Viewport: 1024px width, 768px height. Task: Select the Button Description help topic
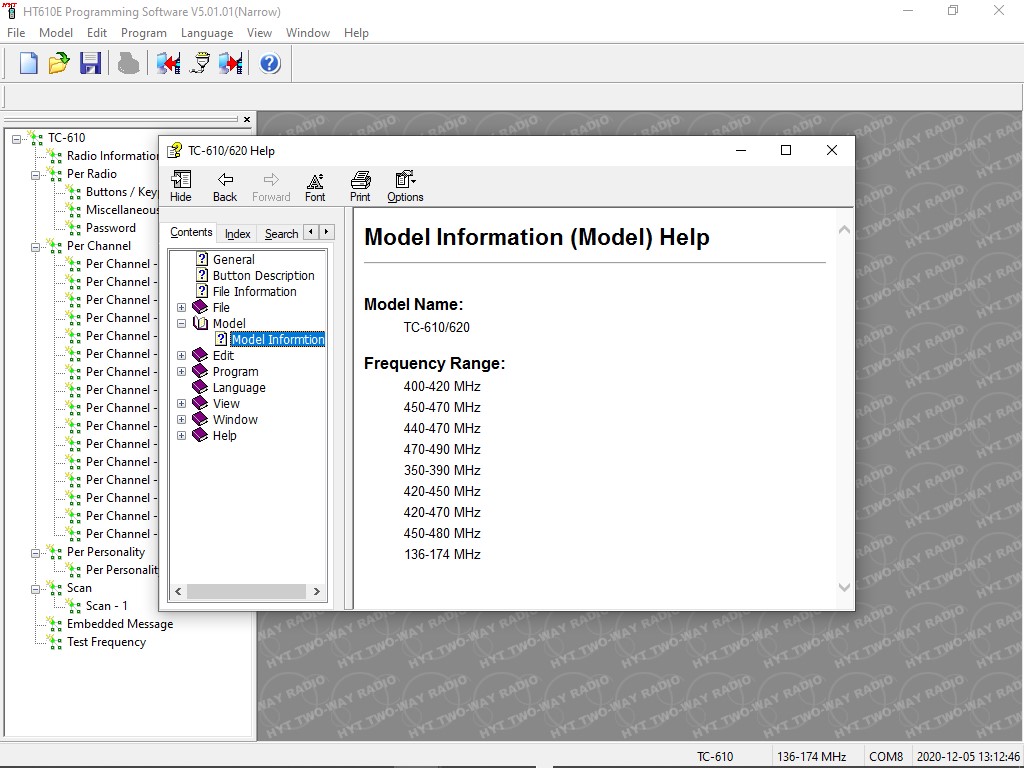pos(263,276)
